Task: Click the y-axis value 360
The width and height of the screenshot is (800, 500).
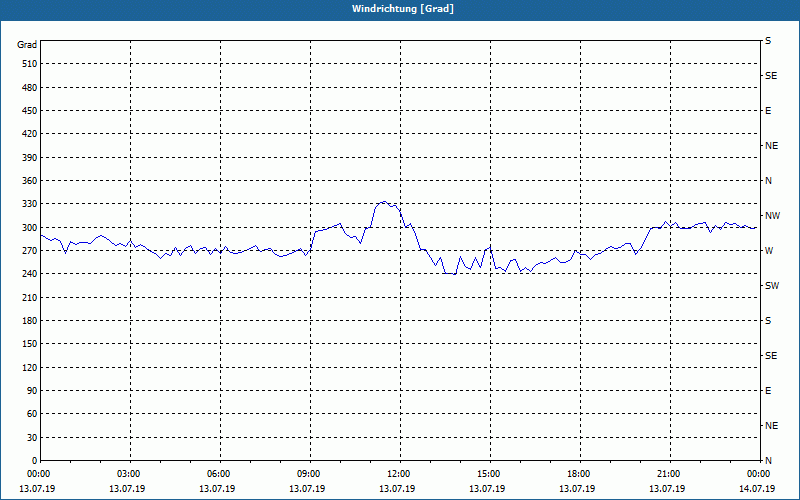Action: click(x=30, y=181)
